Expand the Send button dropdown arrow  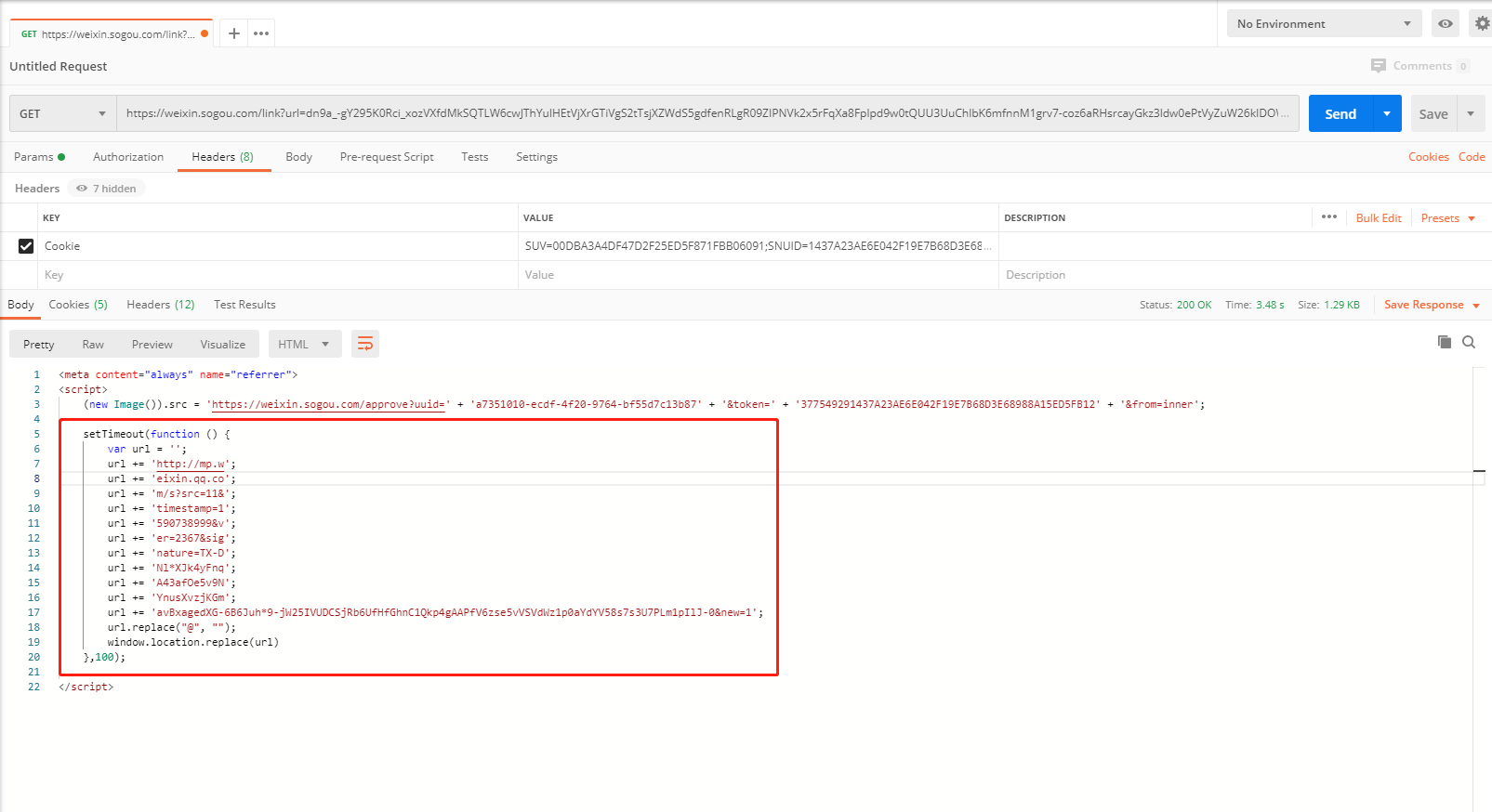[x=1387, y=113]
